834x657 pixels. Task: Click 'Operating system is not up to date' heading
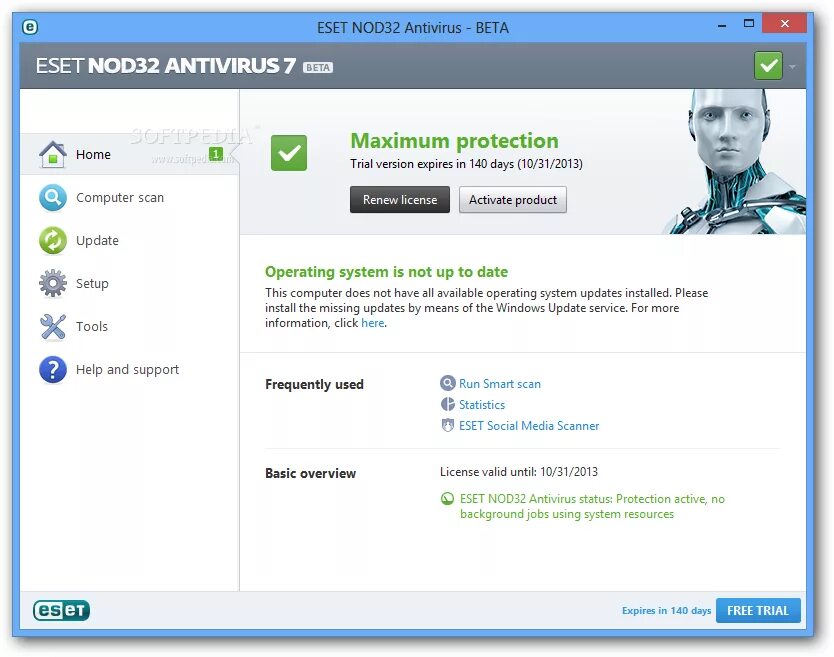[x=386, y=272]
